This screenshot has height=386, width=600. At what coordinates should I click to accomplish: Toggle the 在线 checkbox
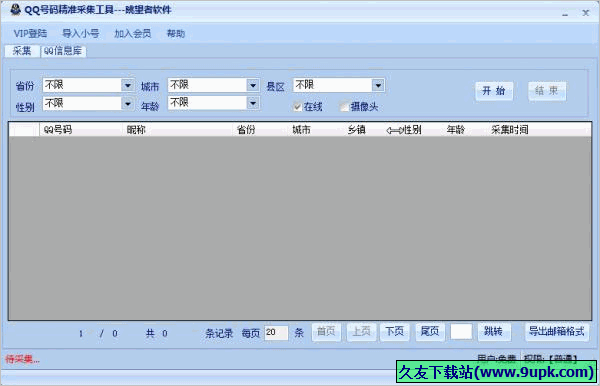pyautogui.click(x=297, y=107)
